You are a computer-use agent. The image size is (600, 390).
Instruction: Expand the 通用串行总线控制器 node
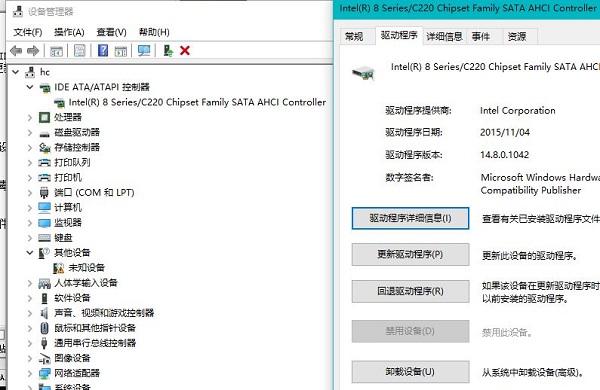pyautogui.click(x=30, y=343)
